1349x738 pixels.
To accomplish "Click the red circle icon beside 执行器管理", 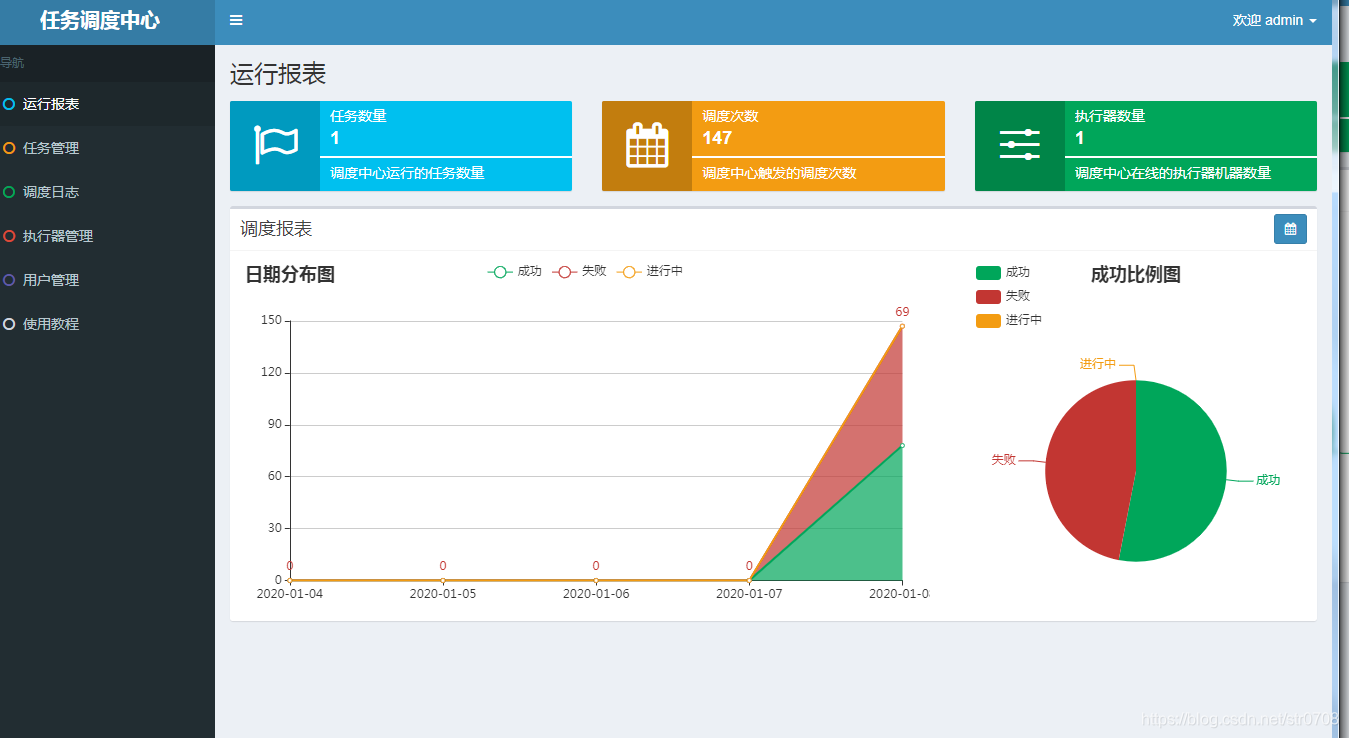I will [9, 236].
